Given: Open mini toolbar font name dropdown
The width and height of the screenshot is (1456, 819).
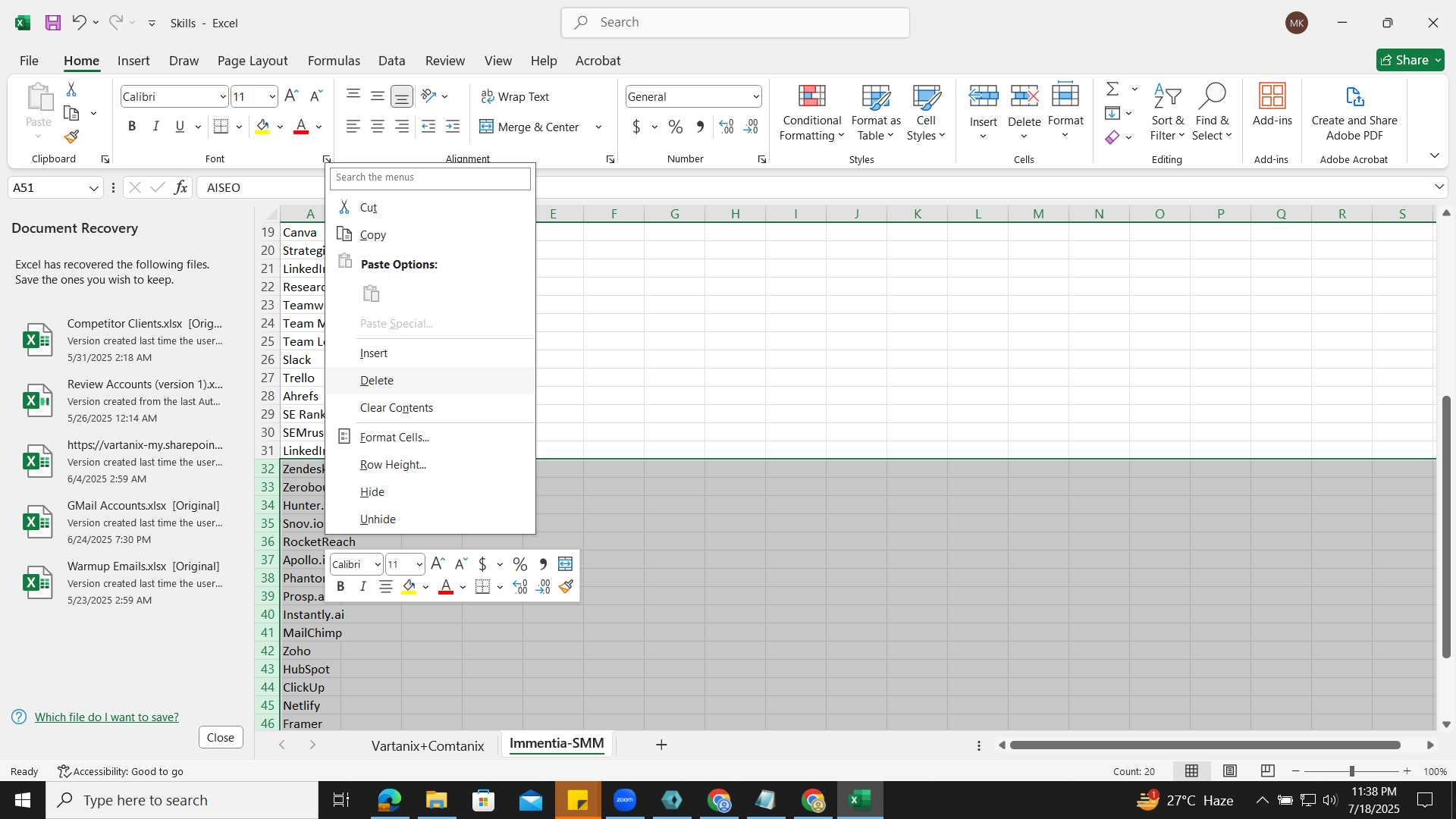Looking at the screenshot, I should [377, 564].
